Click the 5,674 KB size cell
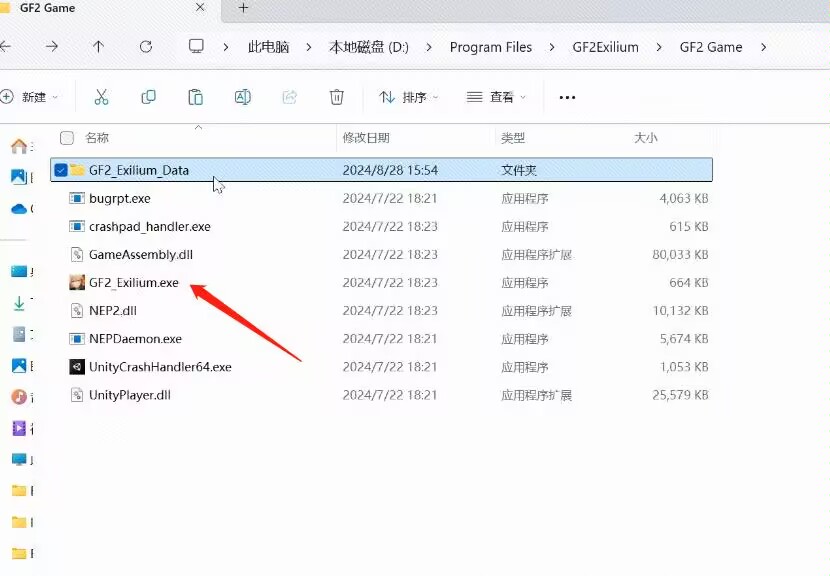 (684, 339)
